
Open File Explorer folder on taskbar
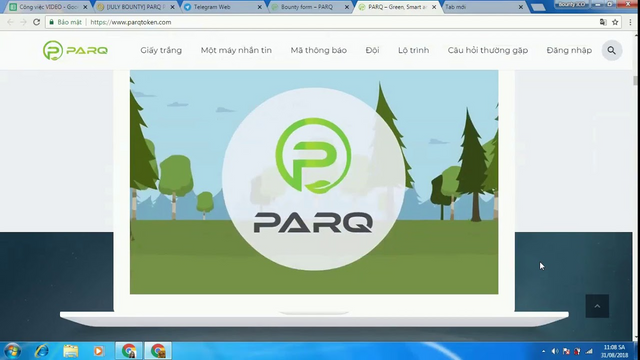point(70,351)
